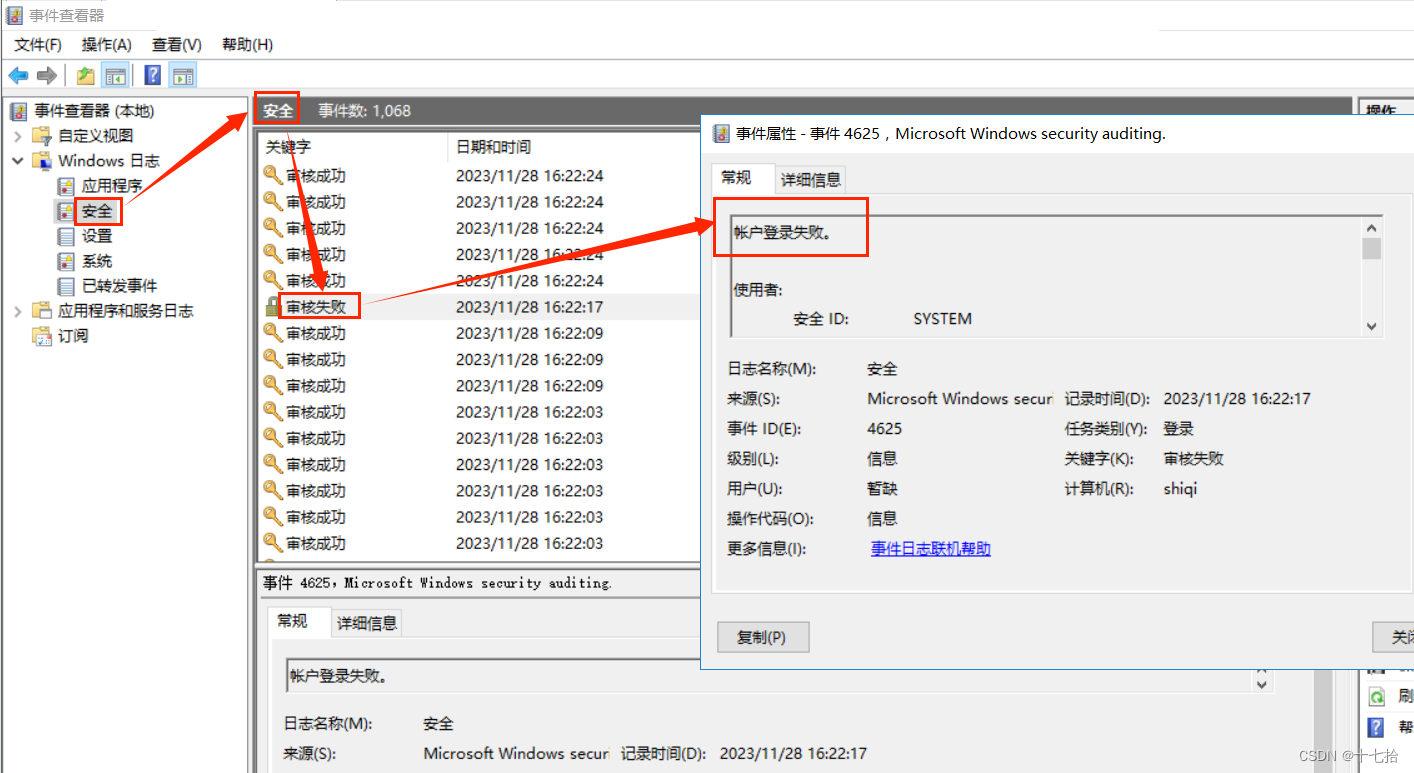Open a saved log via the folder icon
The image size is (1414, 773).
coord(85,74)
